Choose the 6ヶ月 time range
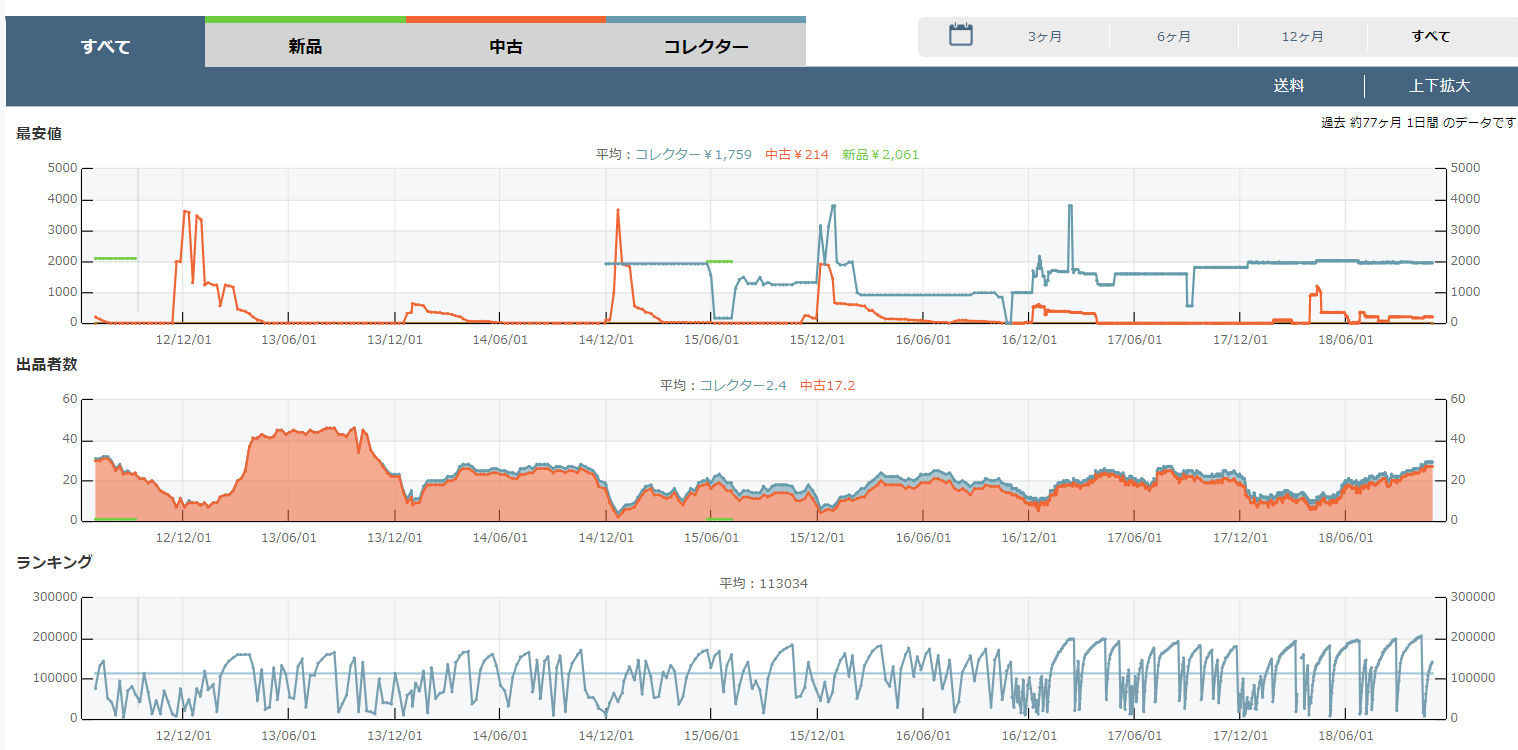Screen dimensions: 1518x750 coord(1173,37)
